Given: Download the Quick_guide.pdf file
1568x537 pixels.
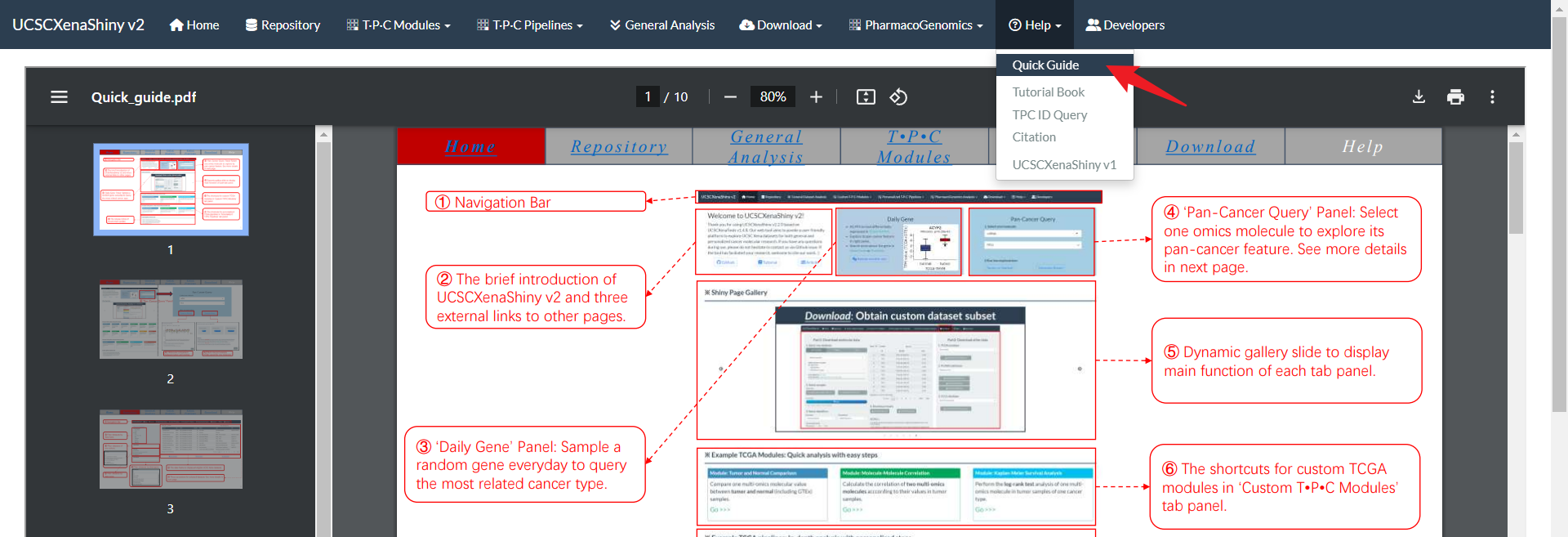Looking at the screenshot, I should click(x=1419, y=97).
